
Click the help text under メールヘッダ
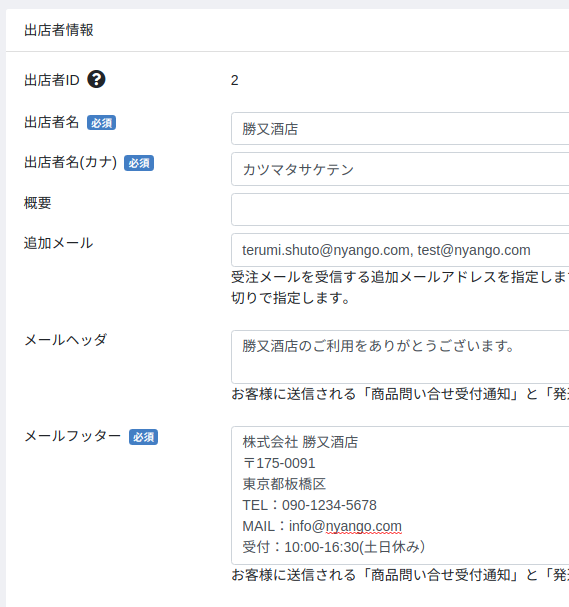coord(400,394)
